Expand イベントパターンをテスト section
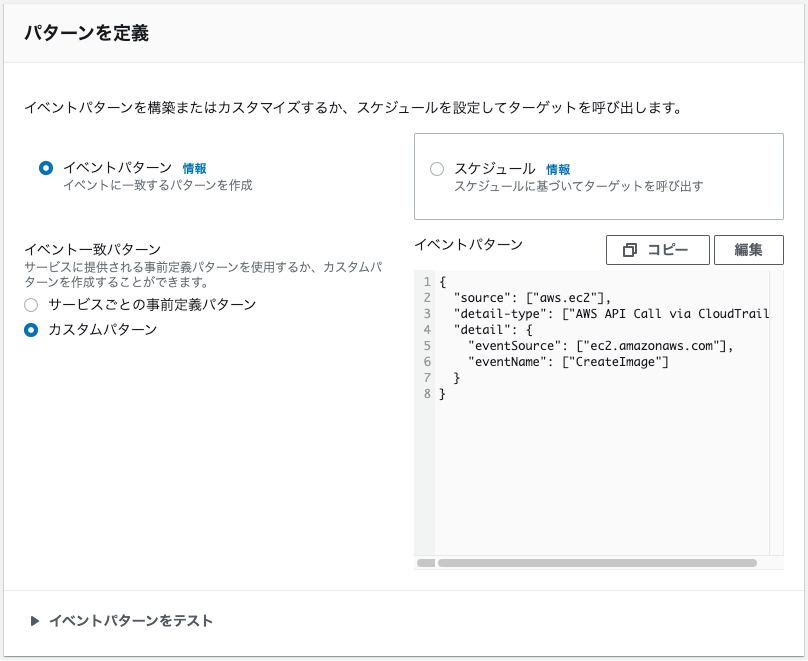 tap(121, 621)
